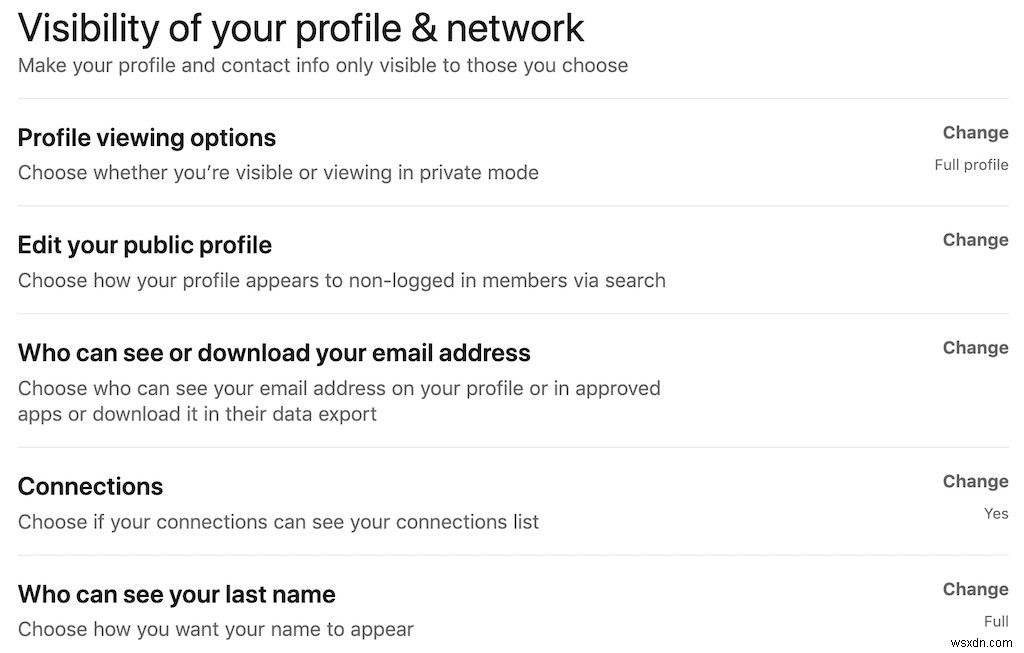The width and height of the screenshot is (1024, 653).
Task: Click the connections list description text
Action: coord(278,522)
